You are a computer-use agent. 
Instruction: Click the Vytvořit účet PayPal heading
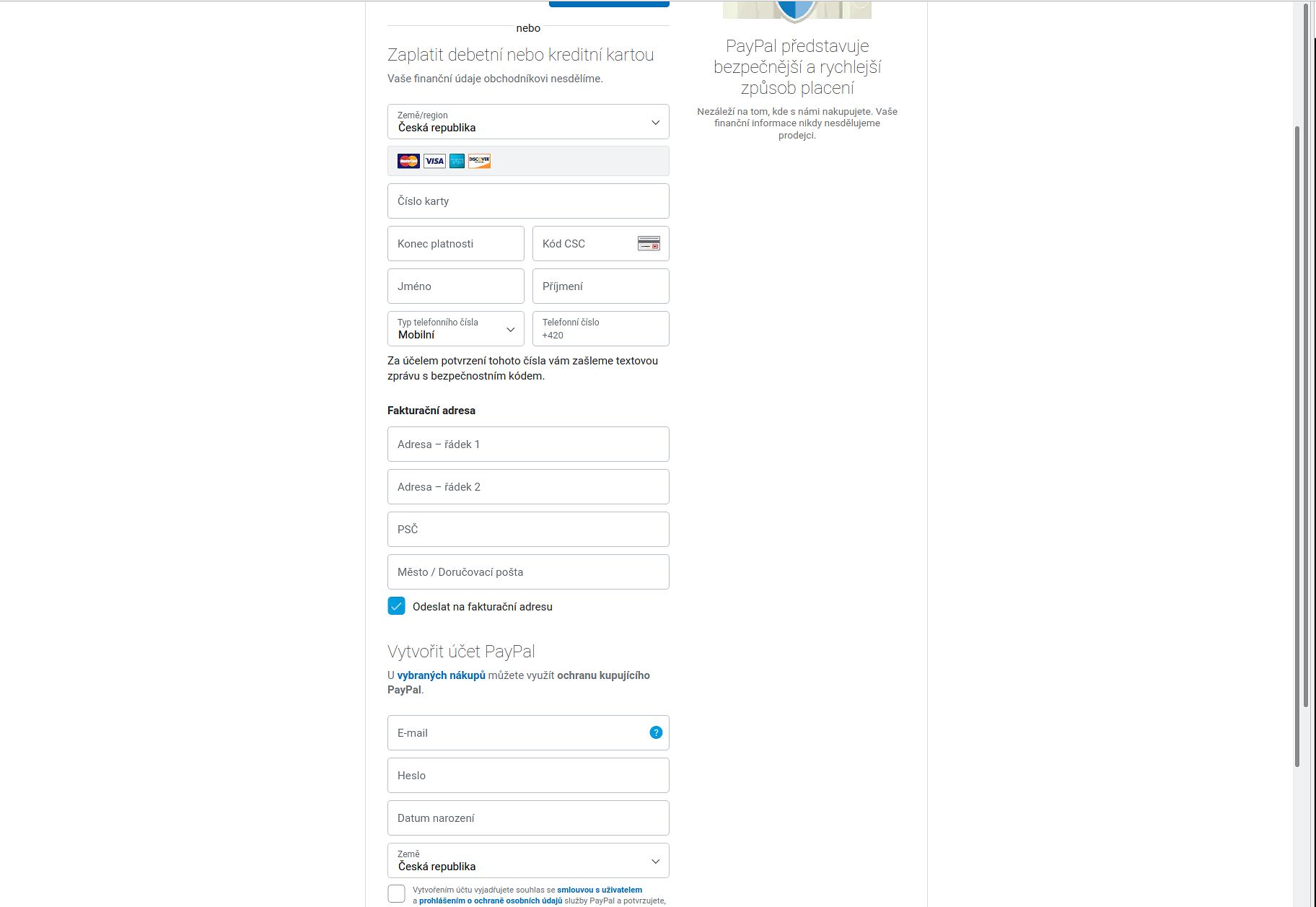(x=461, y=652)
